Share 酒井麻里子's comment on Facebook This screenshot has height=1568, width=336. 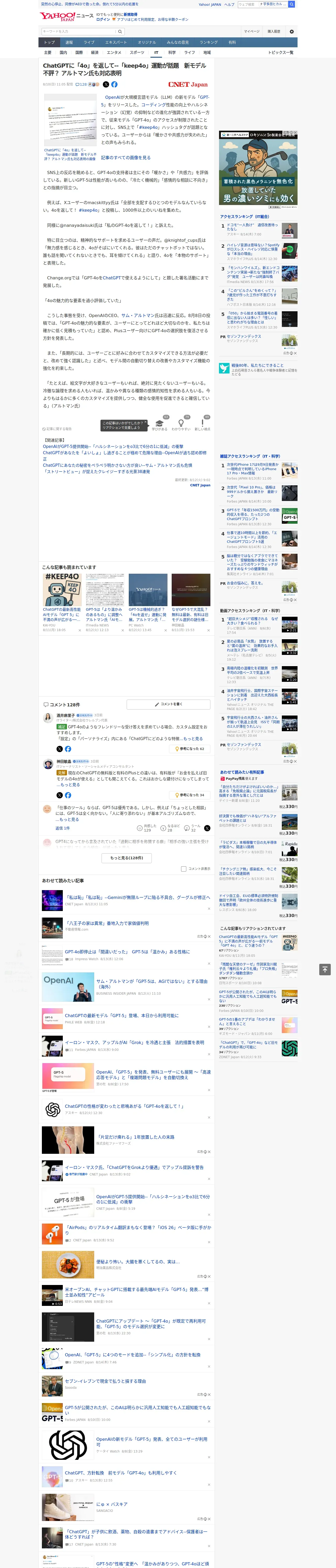68,749
